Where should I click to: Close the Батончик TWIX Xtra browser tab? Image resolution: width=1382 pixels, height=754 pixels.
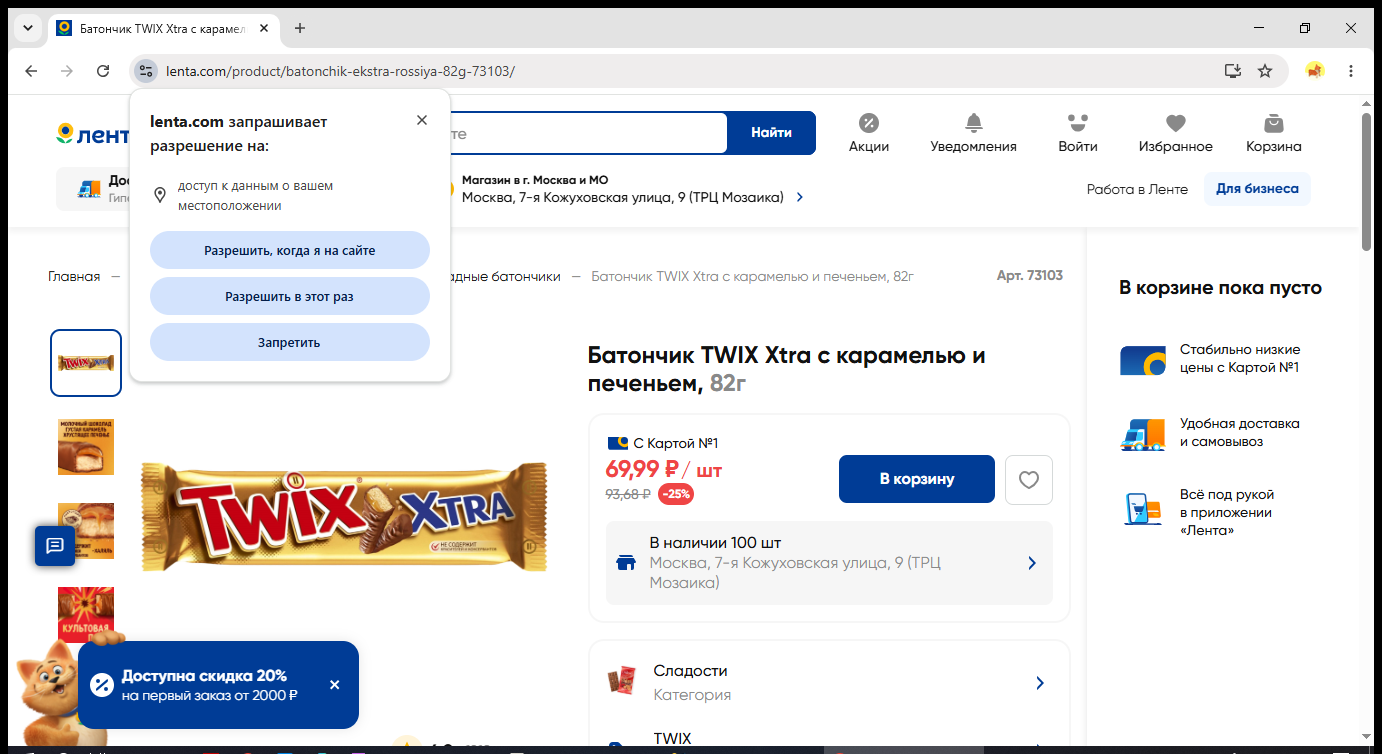coord(264,28)
